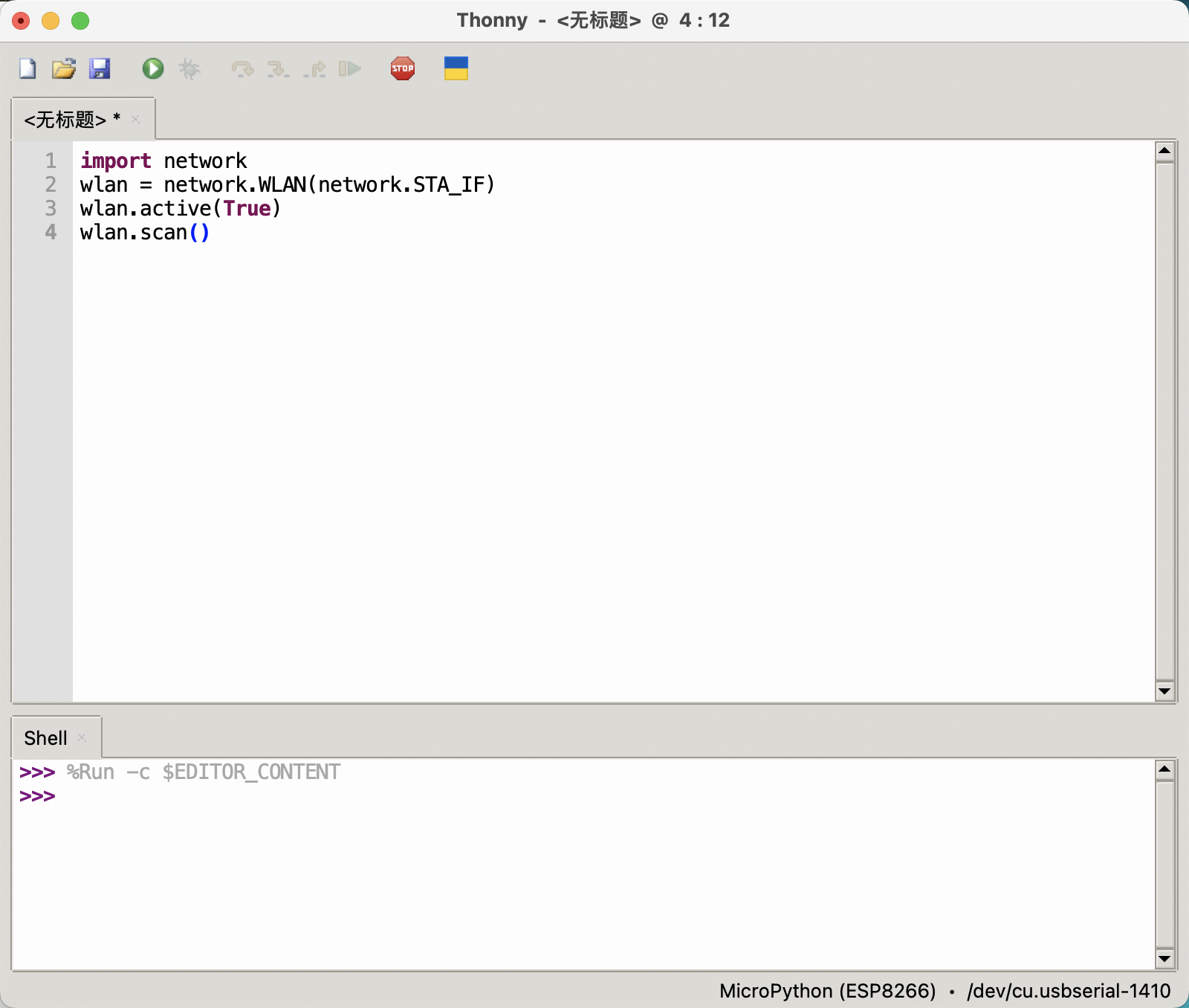Click the Step into icon
This screenshot has width=1189, height=1008.
279,68
